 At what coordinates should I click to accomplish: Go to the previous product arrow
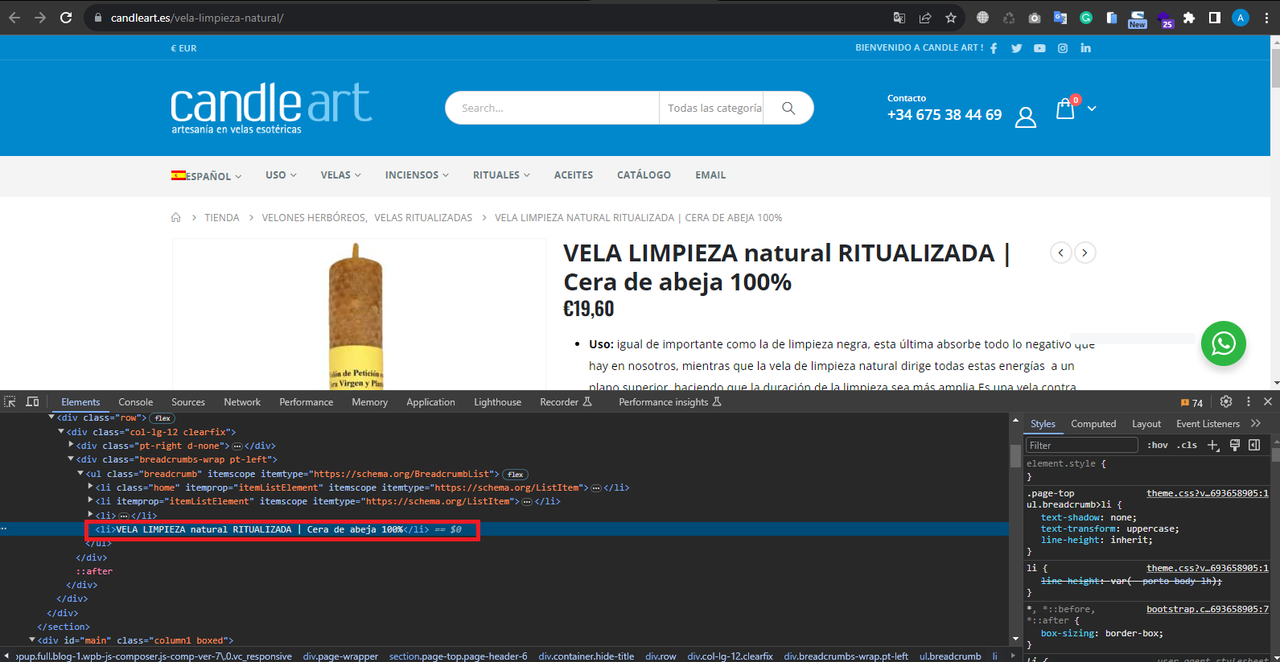(1061, 253)
